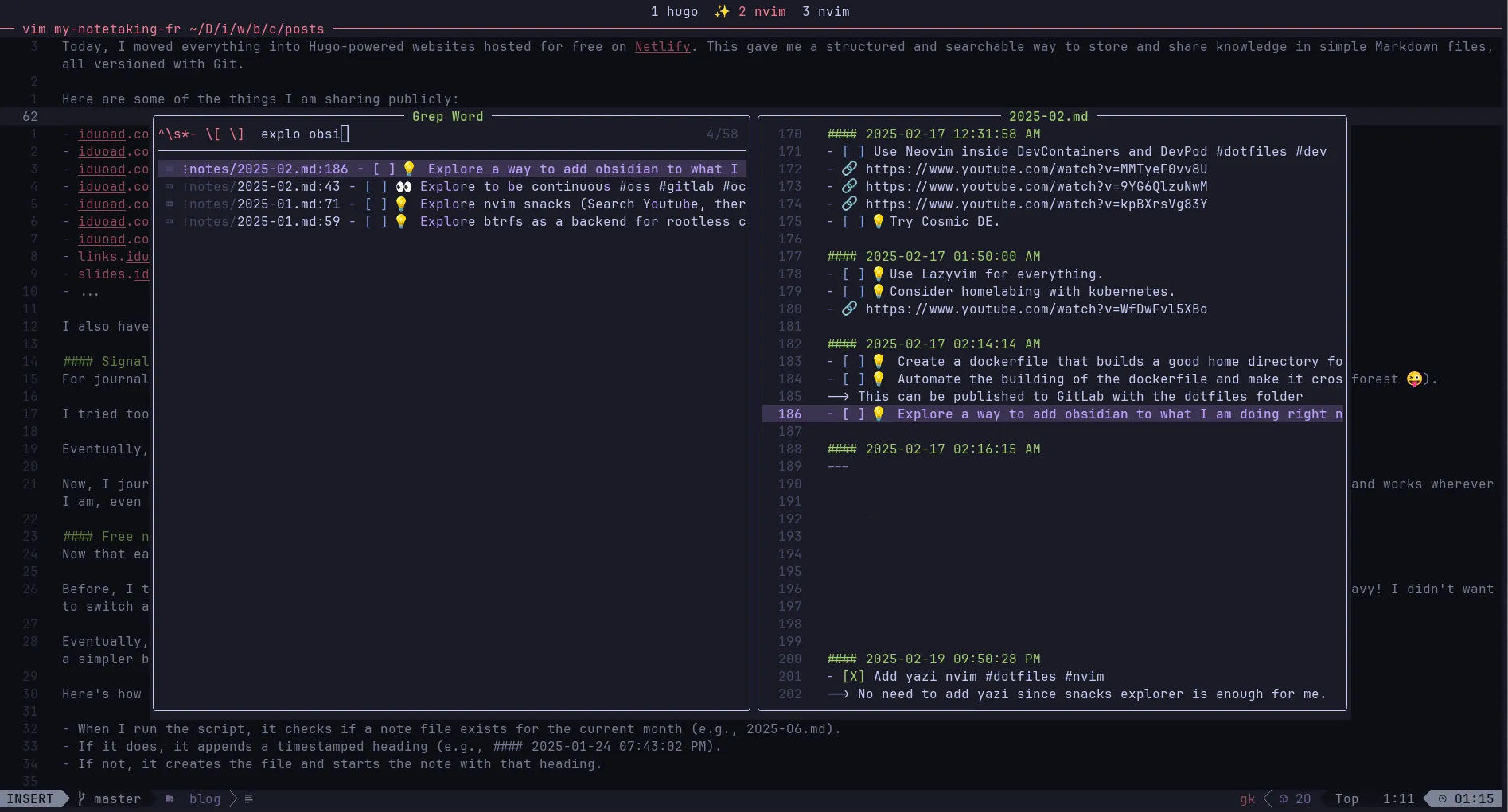Open the Netlify link in the text

tap(662, 46)
